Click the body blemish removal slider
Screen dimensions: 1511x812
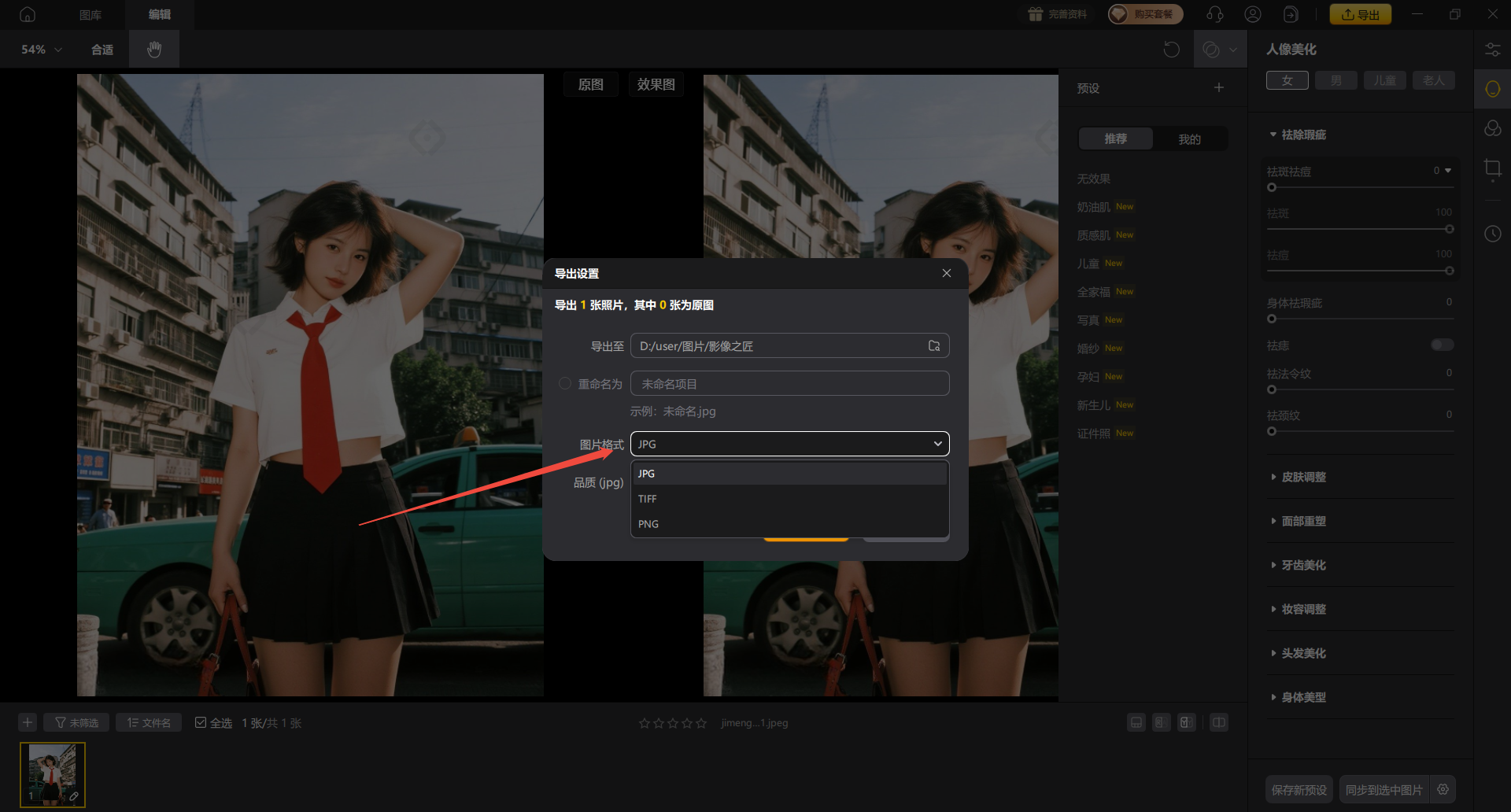(x=1360, y=319)
